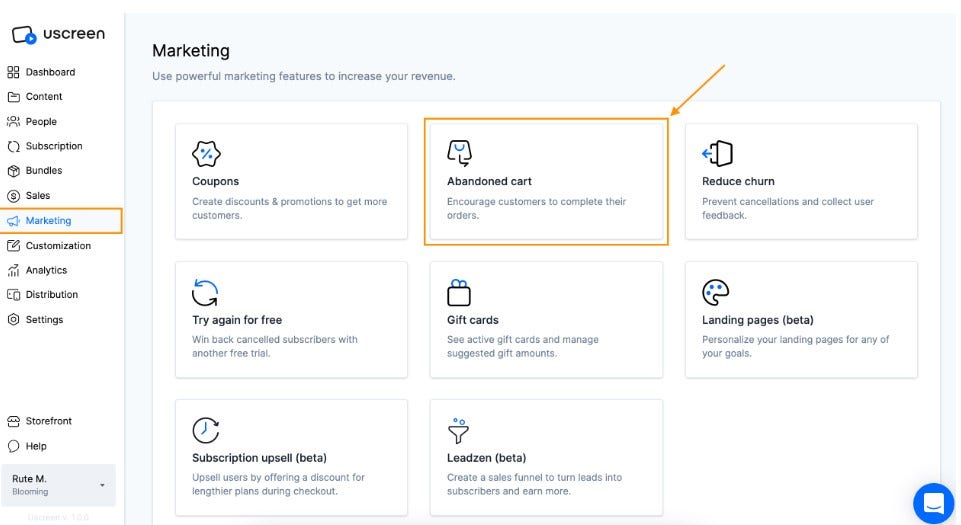The image size is (961, 525).
Task: Click the Sales dollar icon
Action: [x=13, y=196]
